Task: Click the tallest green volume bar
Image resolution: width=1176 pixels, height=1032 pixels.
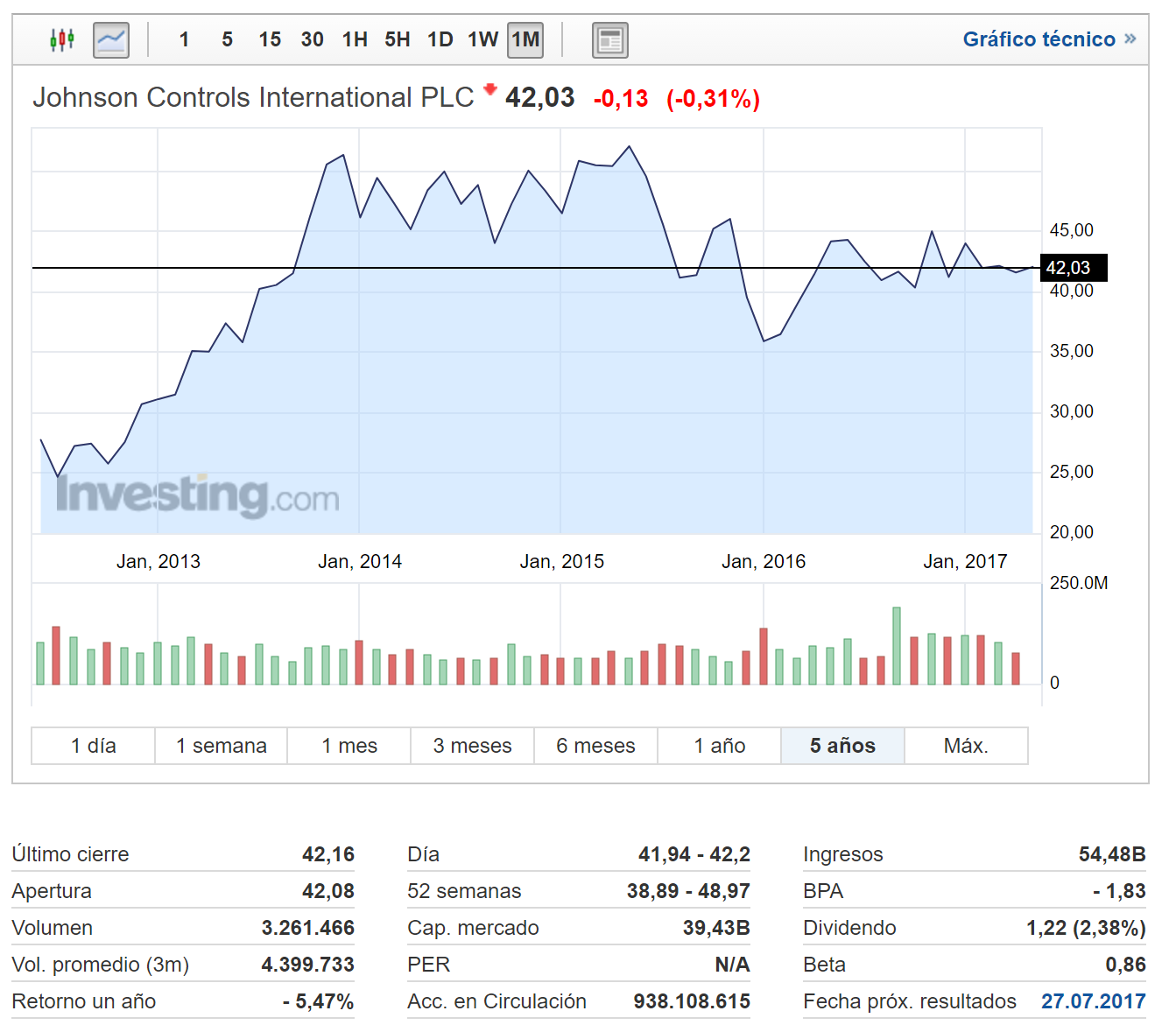Action: pyautogui.click(x=897, y=646)
